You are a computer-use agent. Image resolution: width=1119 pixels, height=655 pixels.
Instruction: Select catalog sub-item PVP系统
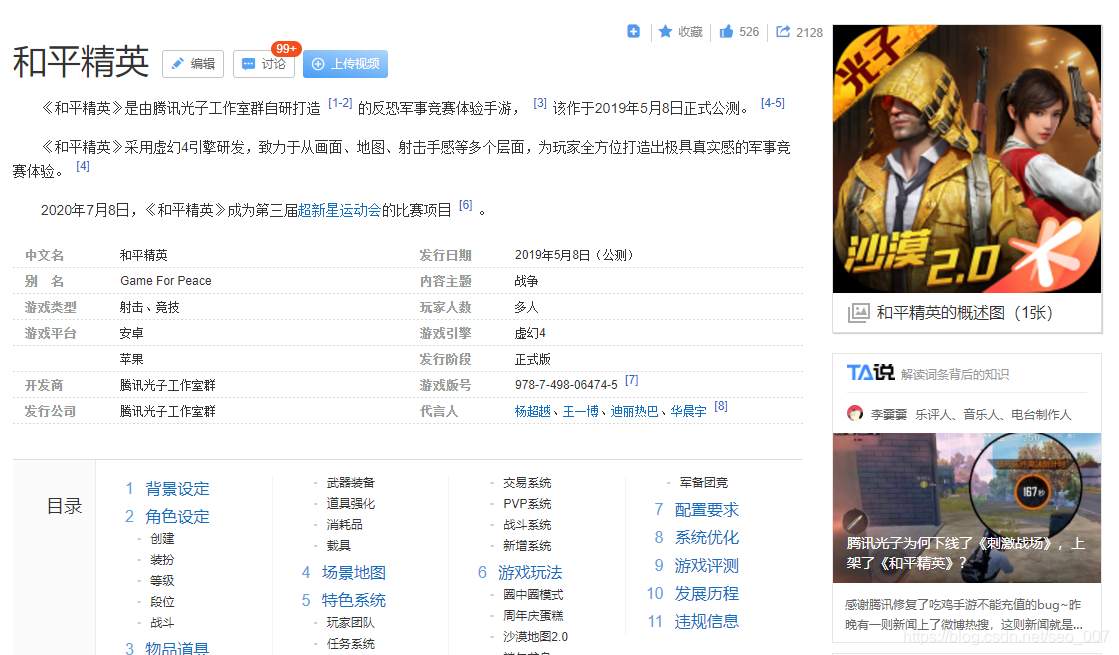(527, 503)
